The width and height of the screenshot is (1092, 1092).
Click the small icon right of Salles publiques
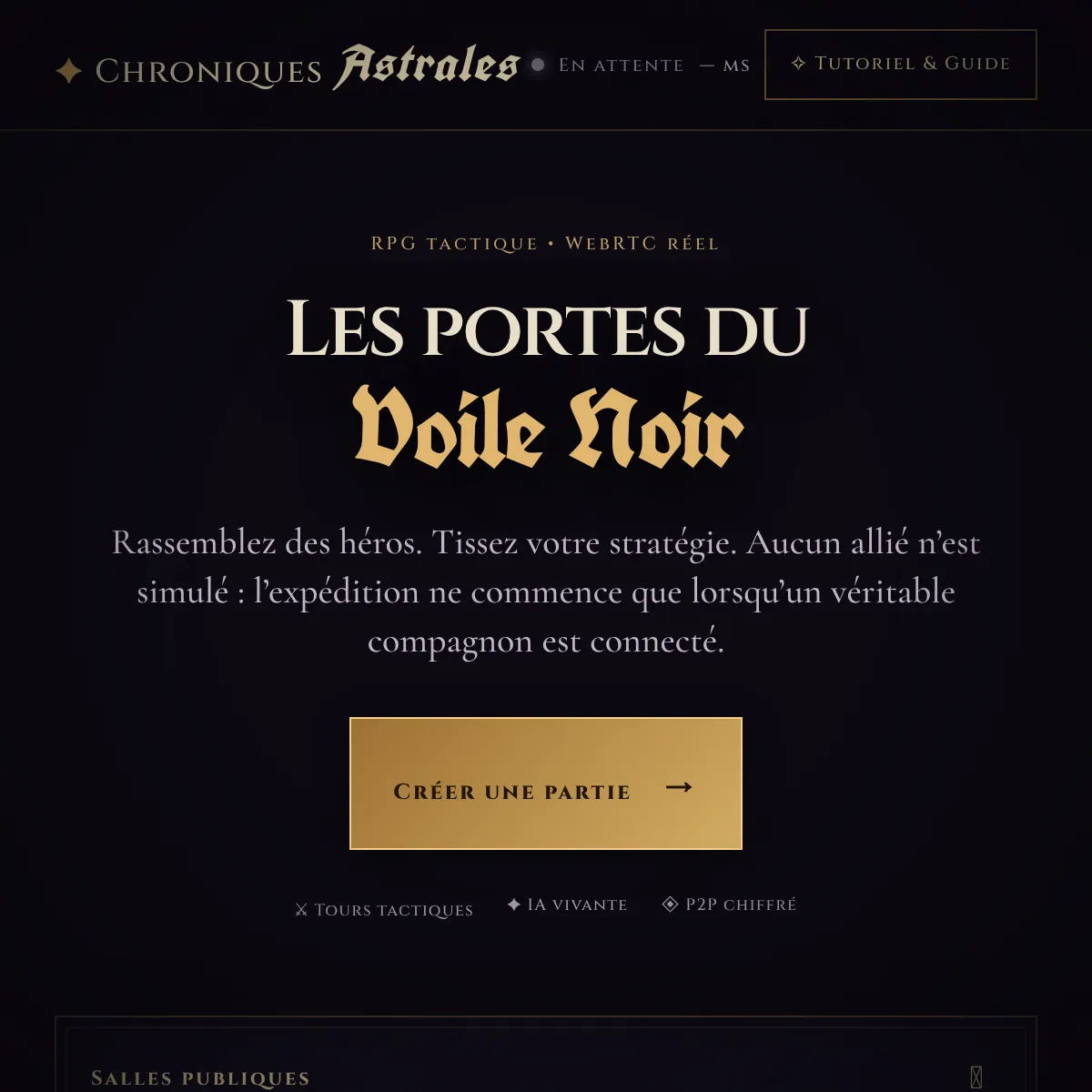pyautogui.click(x=976, y=1077)
